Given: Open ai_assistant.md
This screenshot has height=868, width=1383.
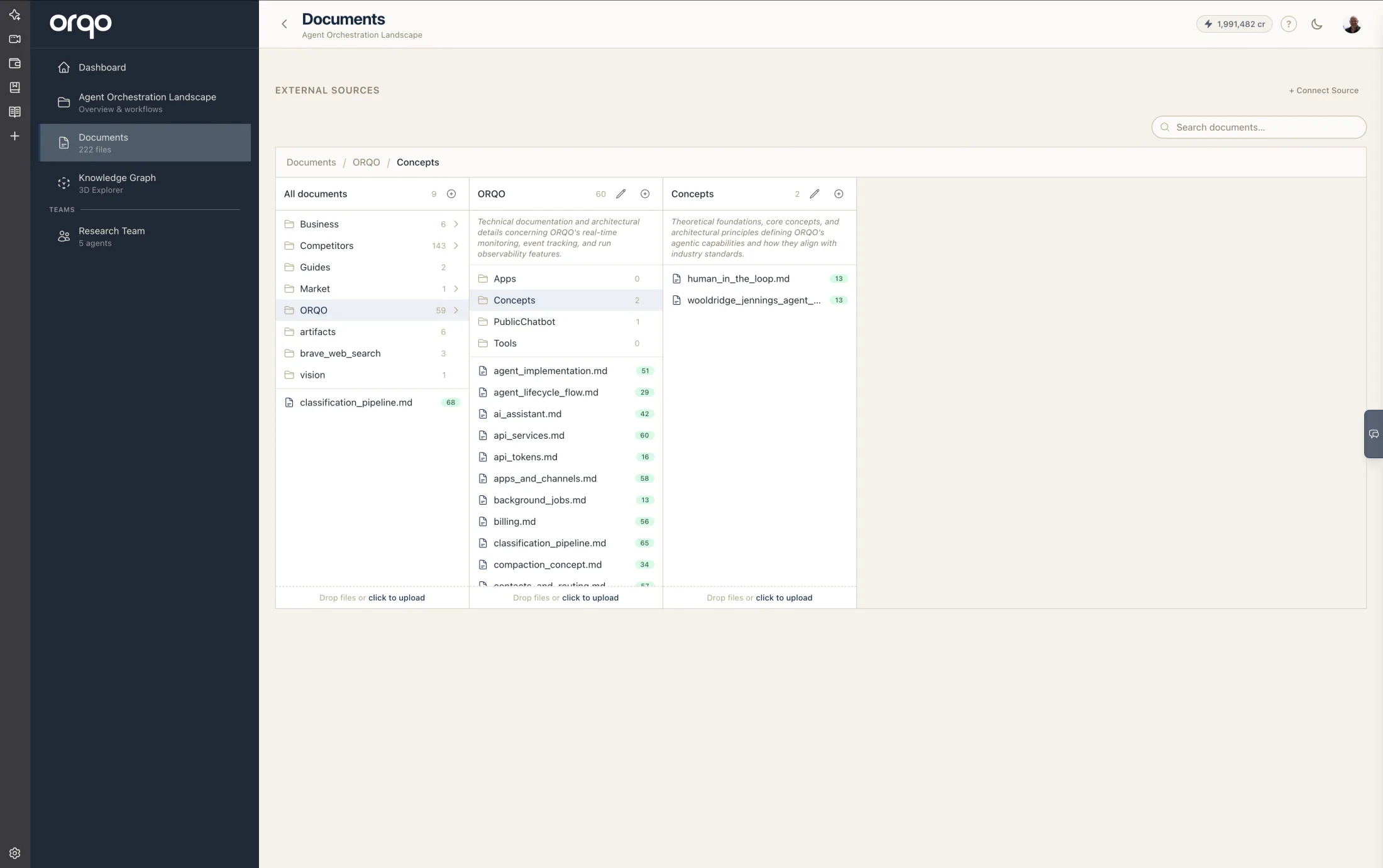Looking at the screenshot, I should pyautogui.click(x=566, y=414).
